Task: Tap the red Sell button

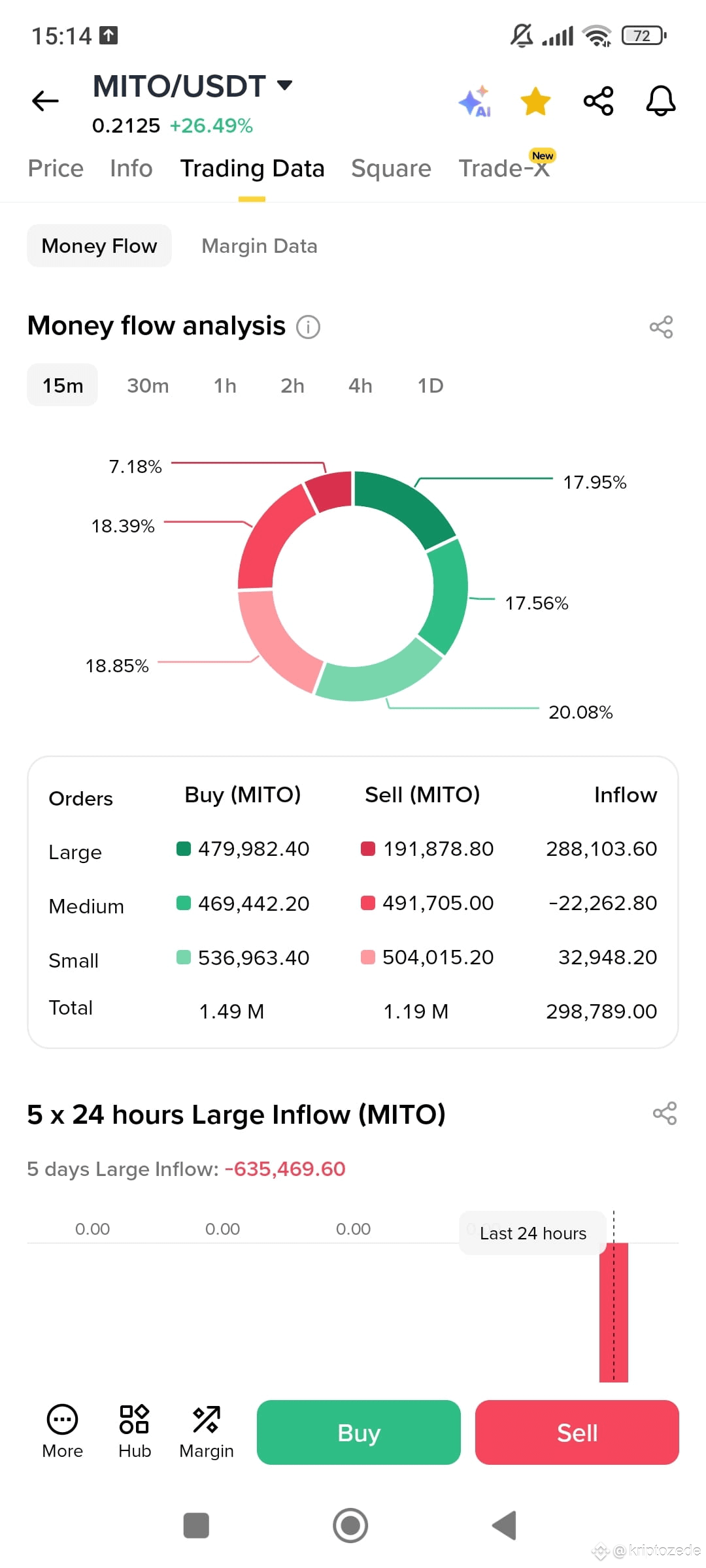Action: (x=577, y=1432)
